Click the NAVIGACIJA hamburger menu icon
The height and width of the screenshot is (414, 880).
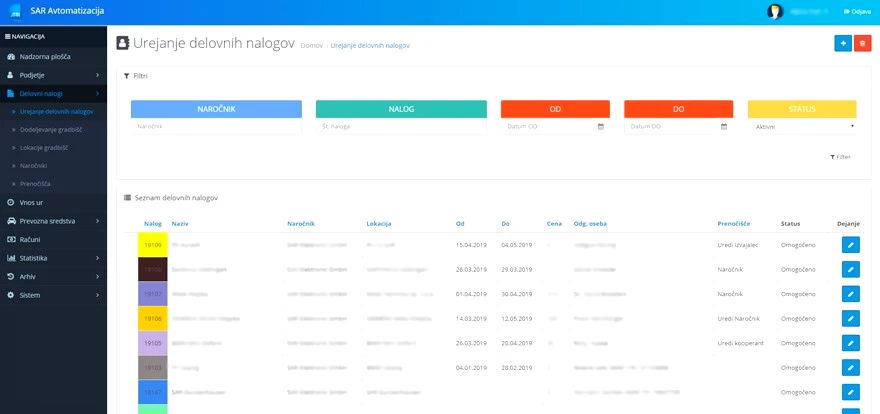coord(7,36)
